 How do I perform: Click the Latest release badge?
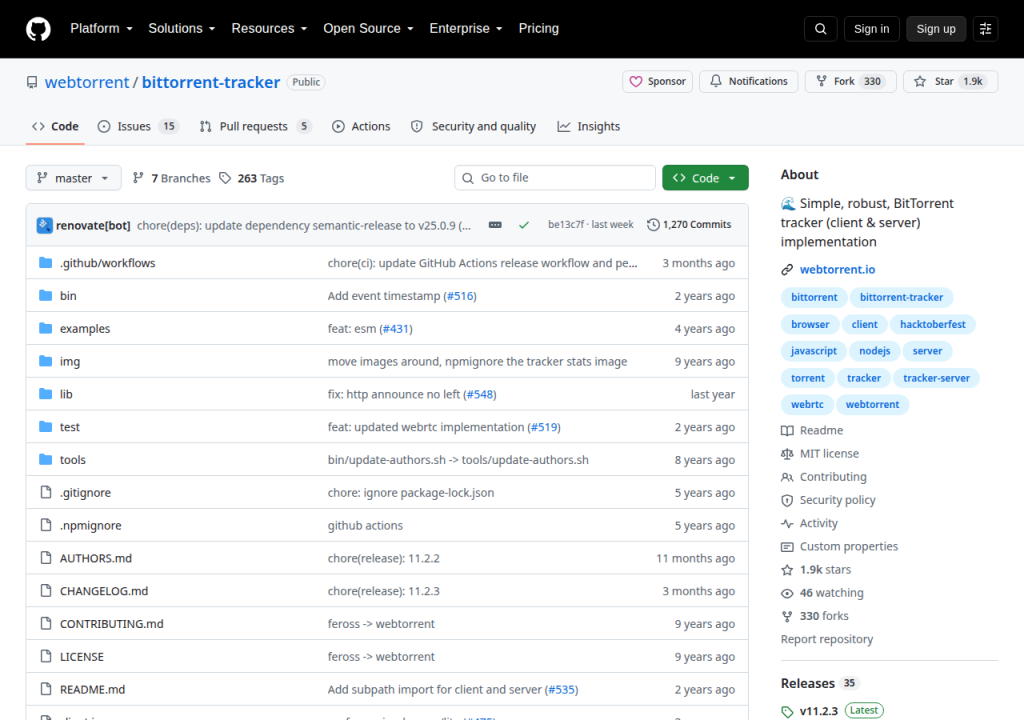pyautogui.click(x=863, y=711)
